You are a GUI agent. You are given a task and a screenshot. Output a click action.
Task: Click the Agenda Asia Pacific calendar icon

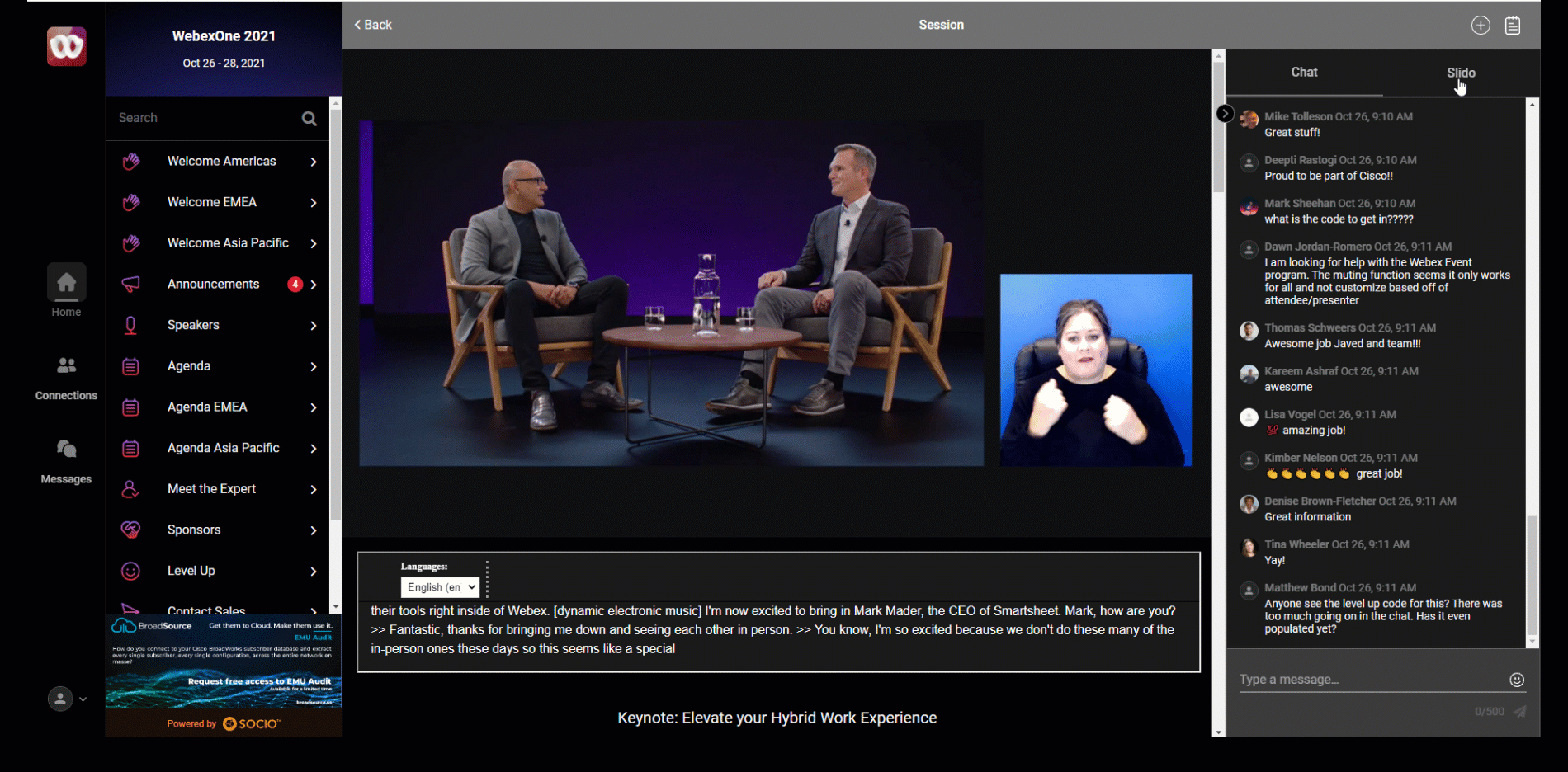[130, 448]
